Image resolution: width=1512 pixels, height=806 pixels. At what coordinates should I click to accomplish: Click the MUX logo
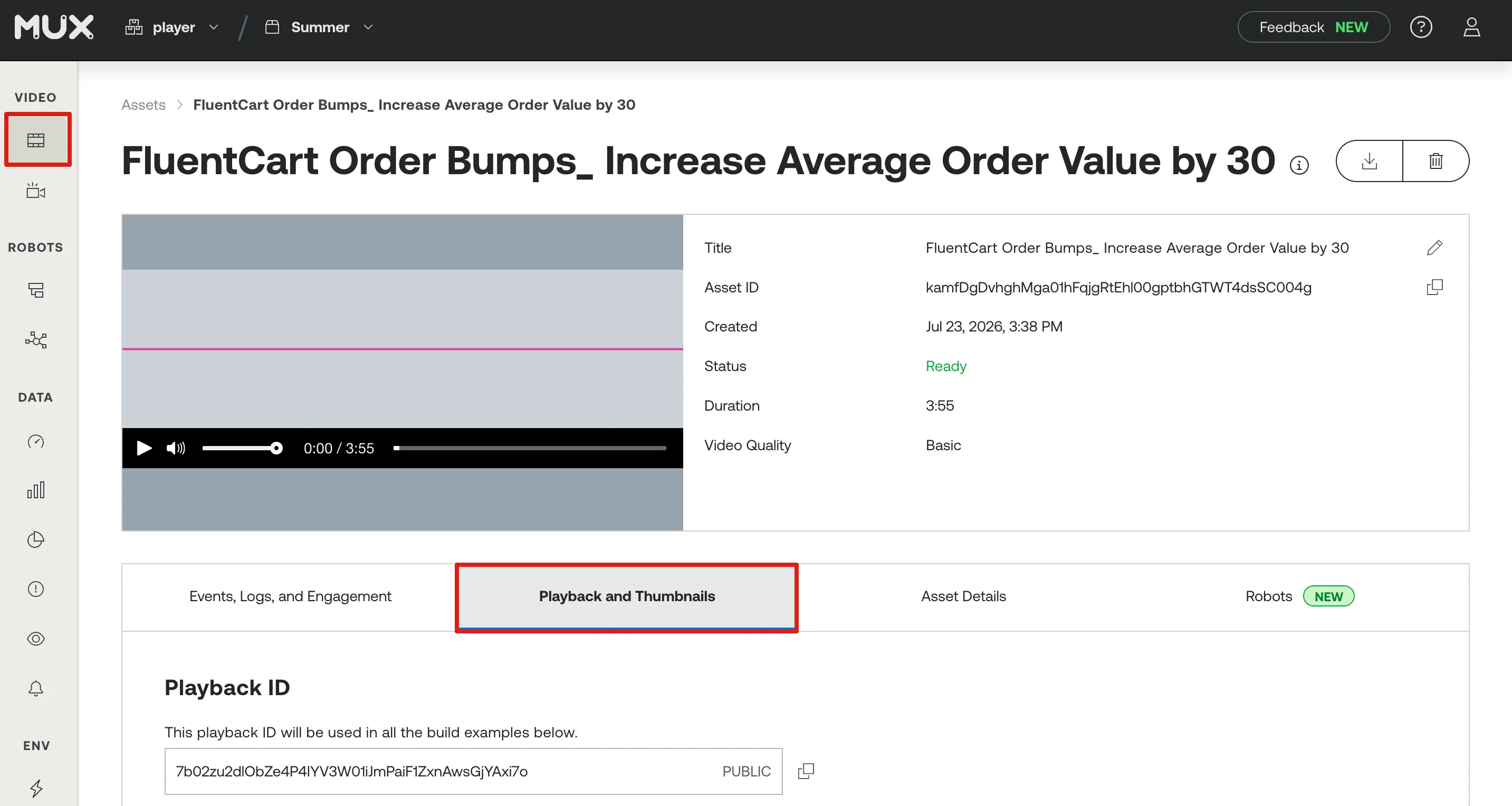pos(54,27)
